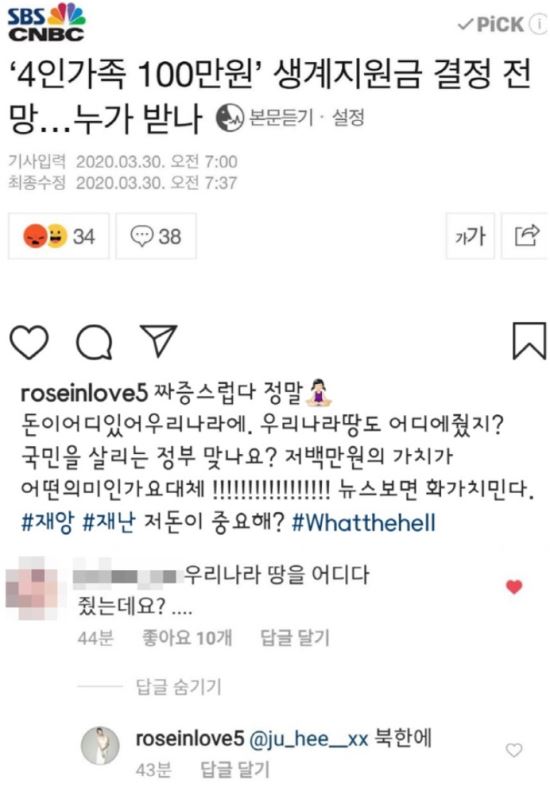Click 답글 달기 under first comment

click(295, 637)
